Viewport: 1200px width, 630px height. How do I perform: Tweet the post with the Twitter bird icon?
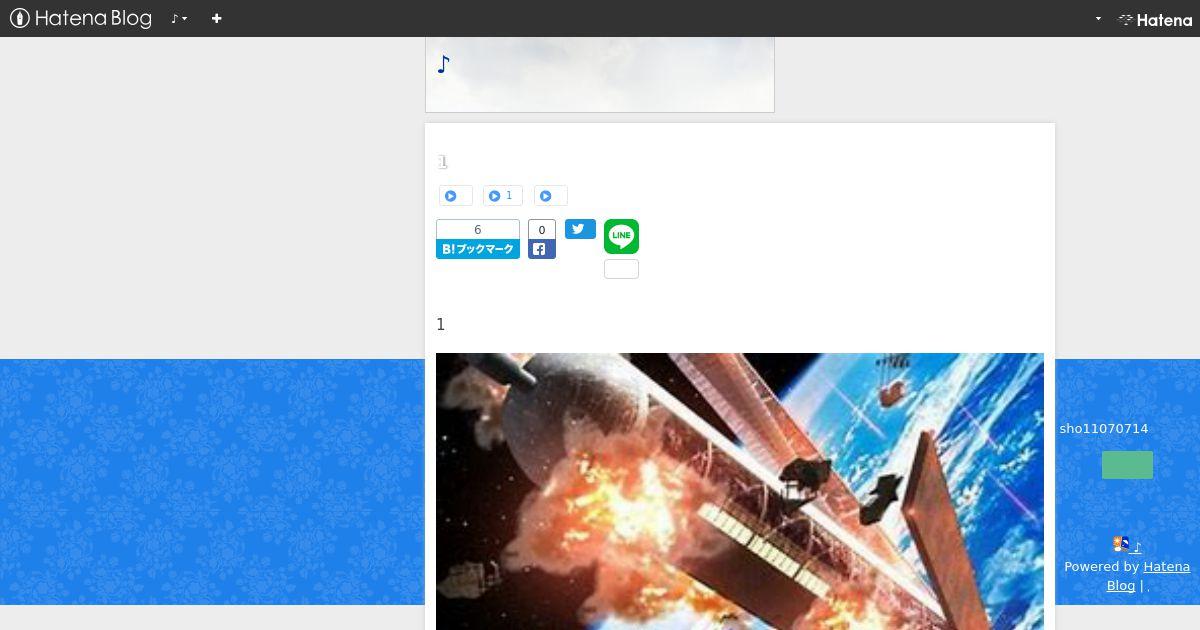pos(580,229)
